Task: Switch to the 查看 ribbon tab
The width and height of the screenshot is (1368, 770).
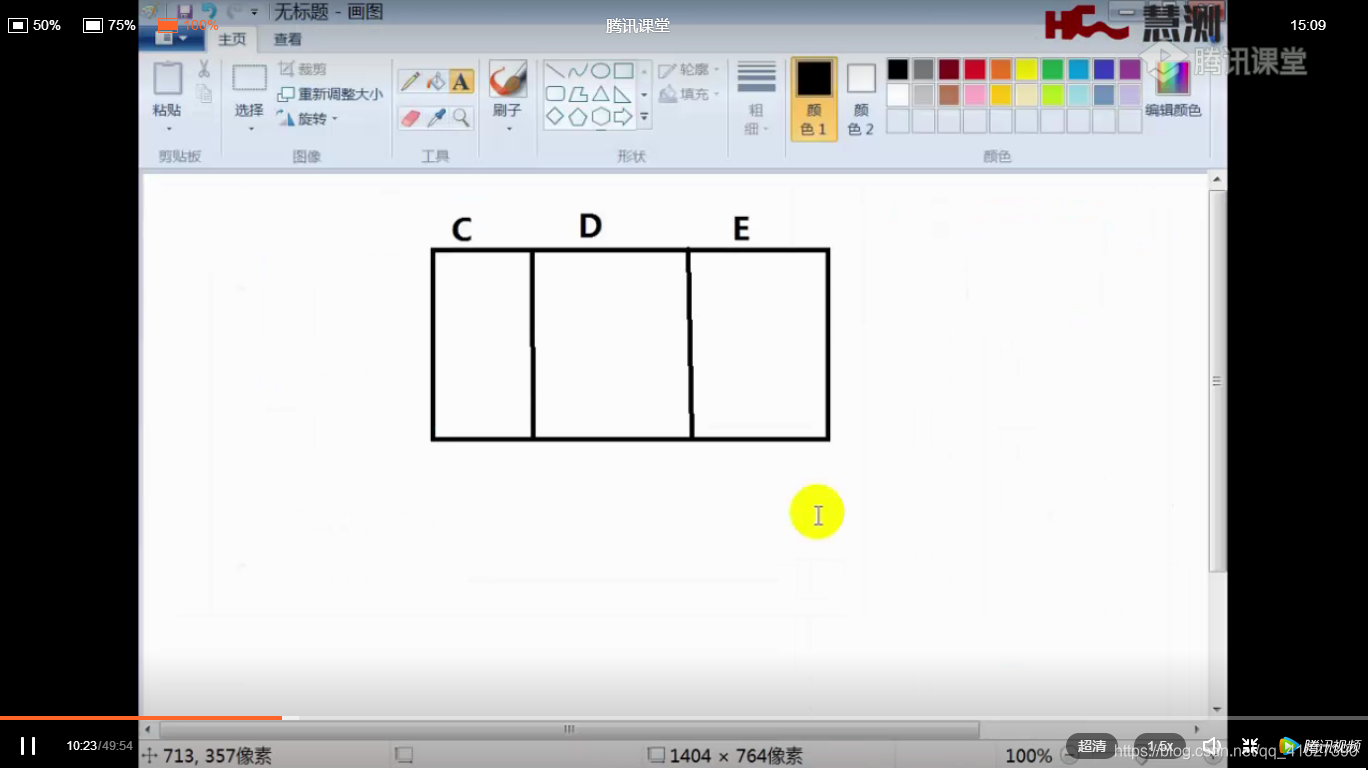Action: [x=286, y=39]
